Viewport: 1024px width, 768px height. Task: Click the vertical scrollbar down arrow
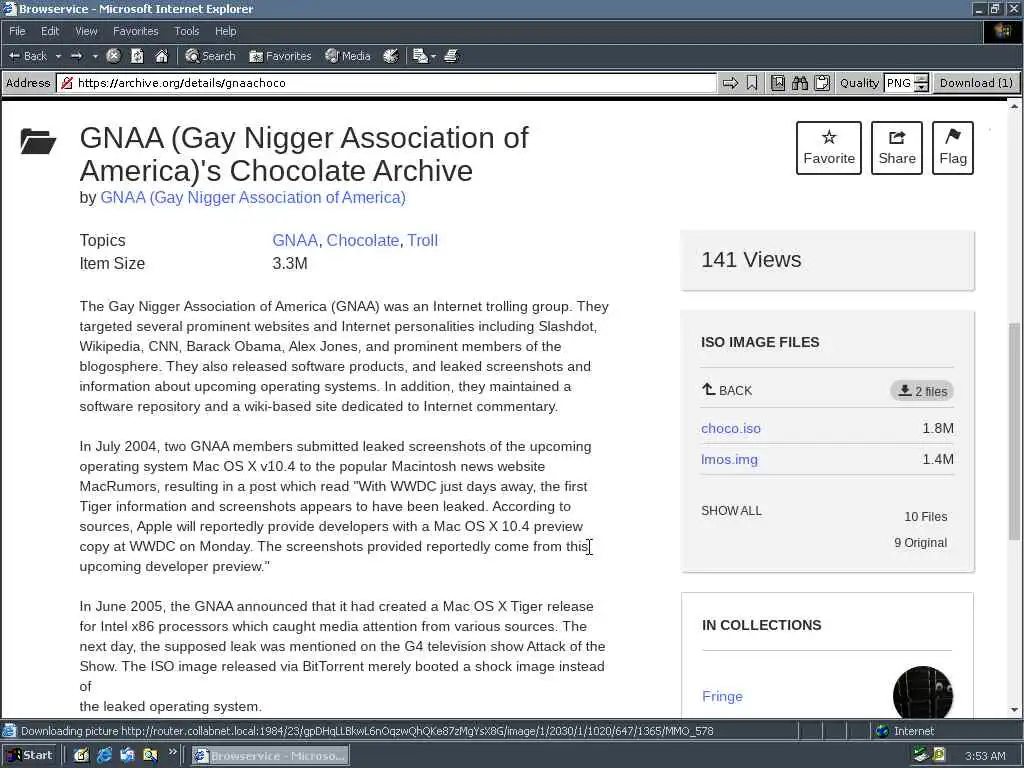click(x=1014, y=710)
